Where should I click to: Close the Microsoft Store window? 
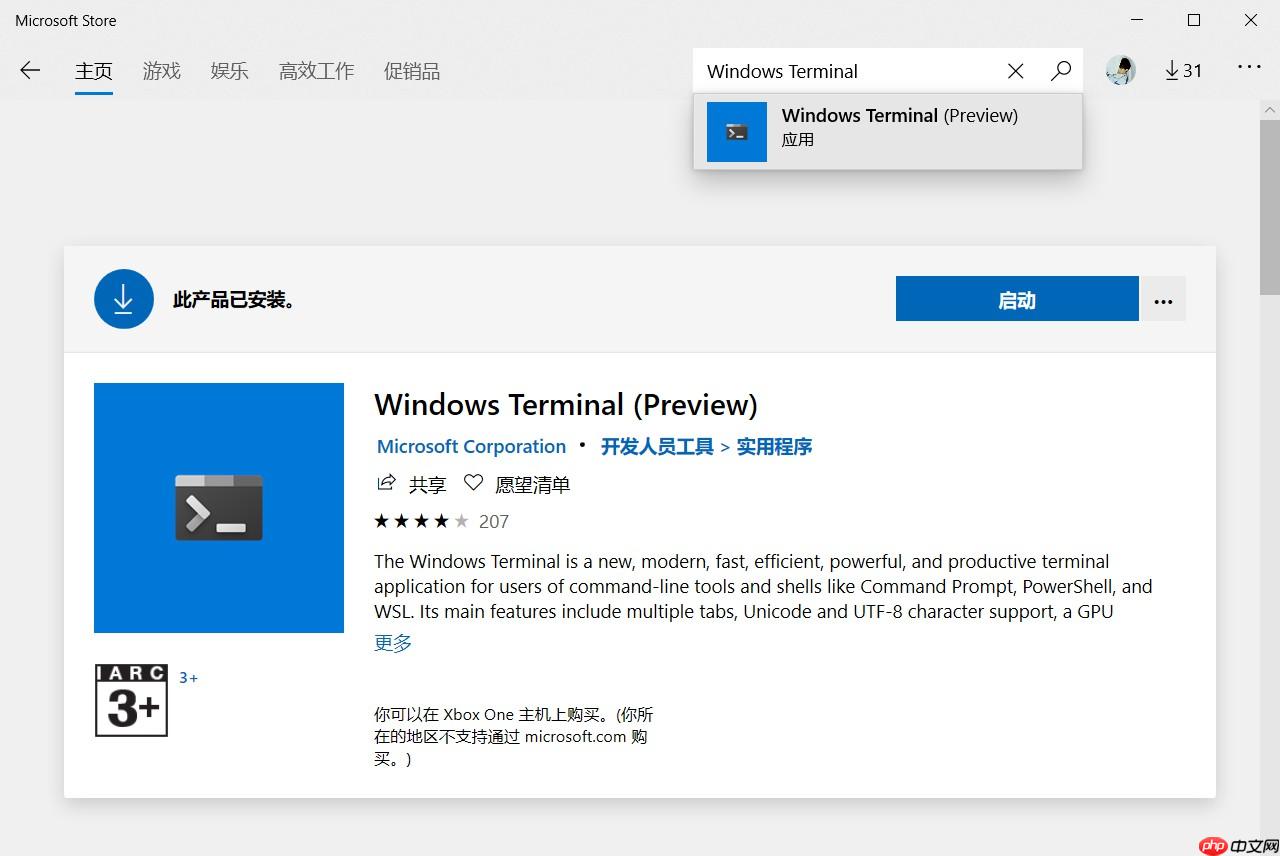coord(1251,20)
